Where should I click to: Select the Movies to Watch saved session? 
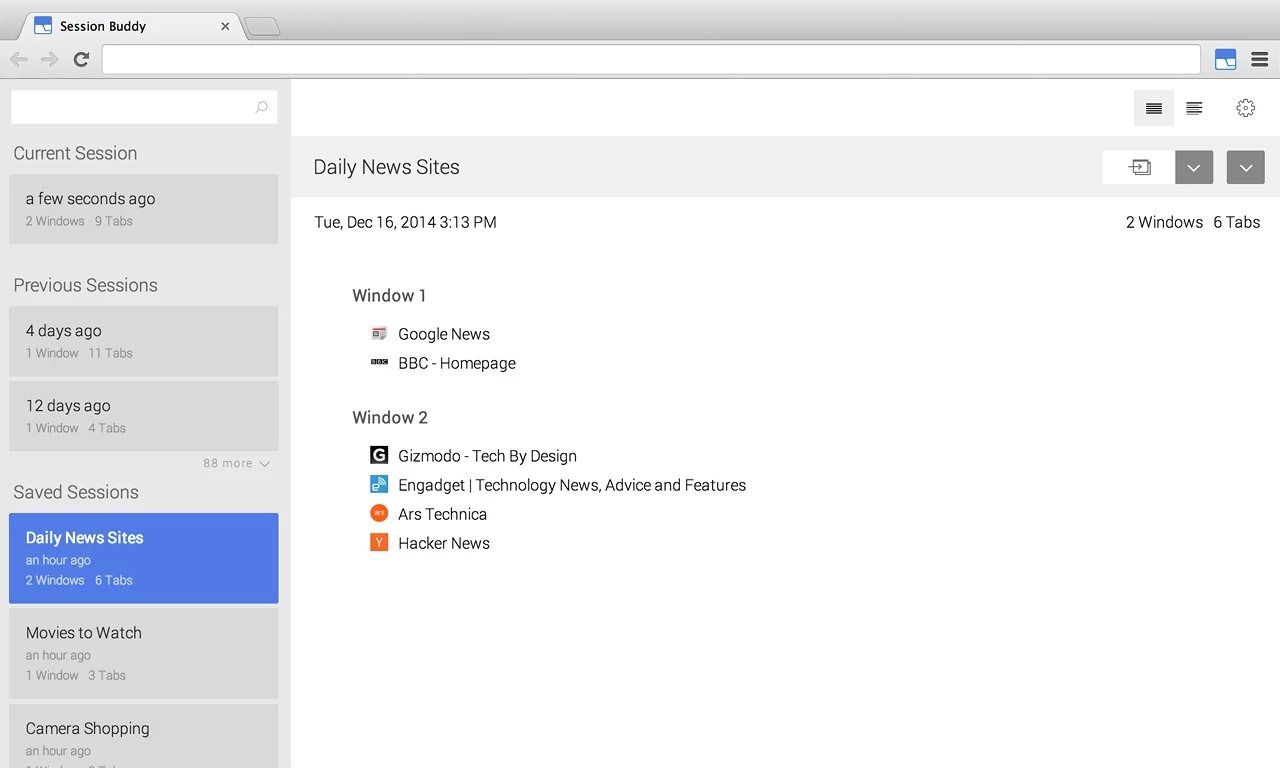144,652
